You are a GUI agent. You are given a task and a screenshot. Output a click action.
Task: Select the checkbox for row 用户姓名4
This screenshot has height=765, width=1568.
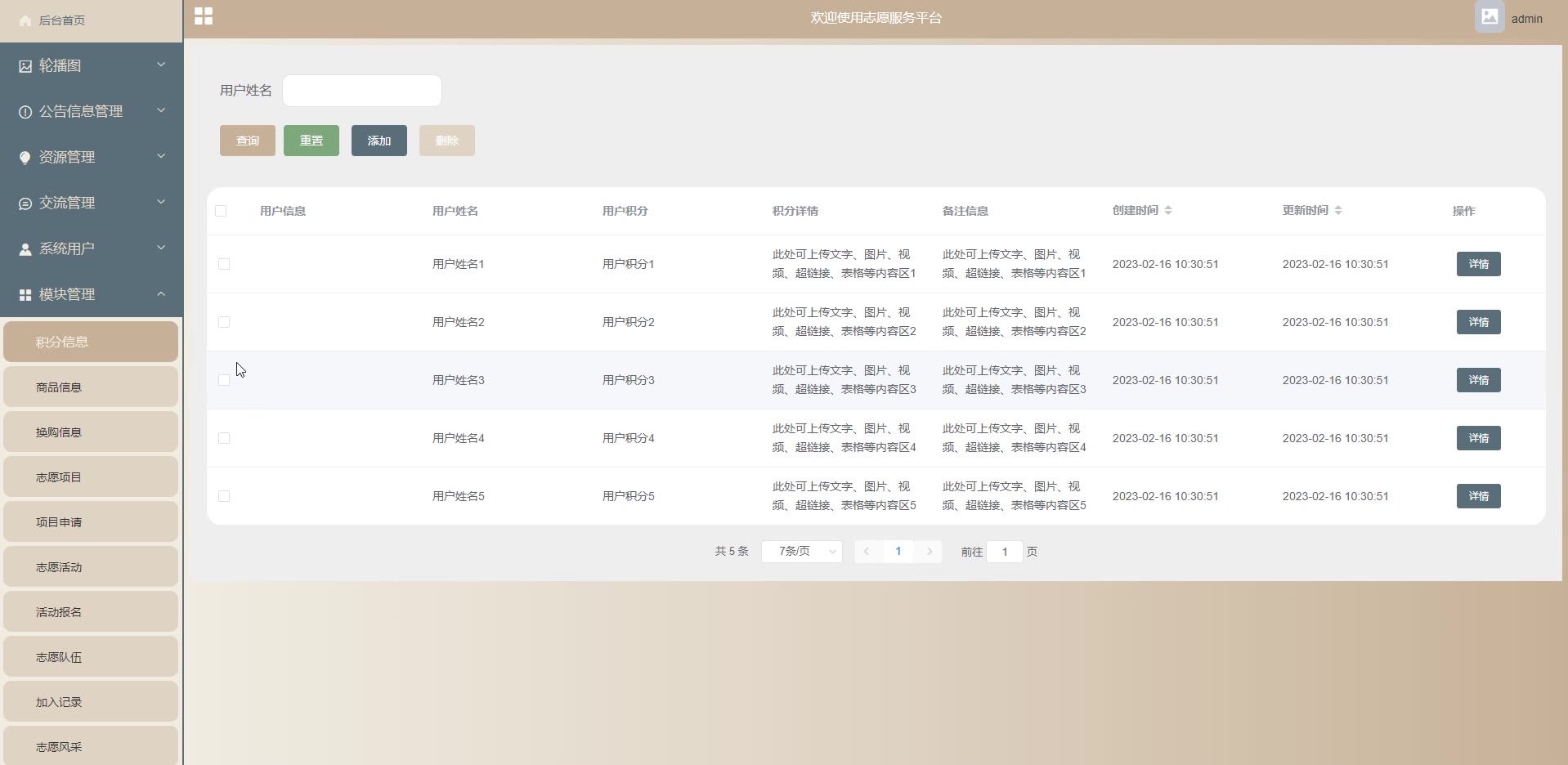click(x=224, y=438)
